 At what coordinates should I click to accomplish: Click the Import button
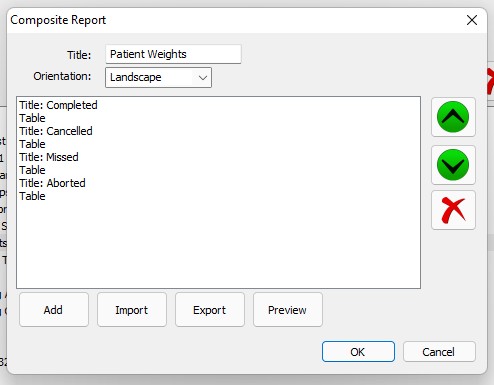[132, 310]
